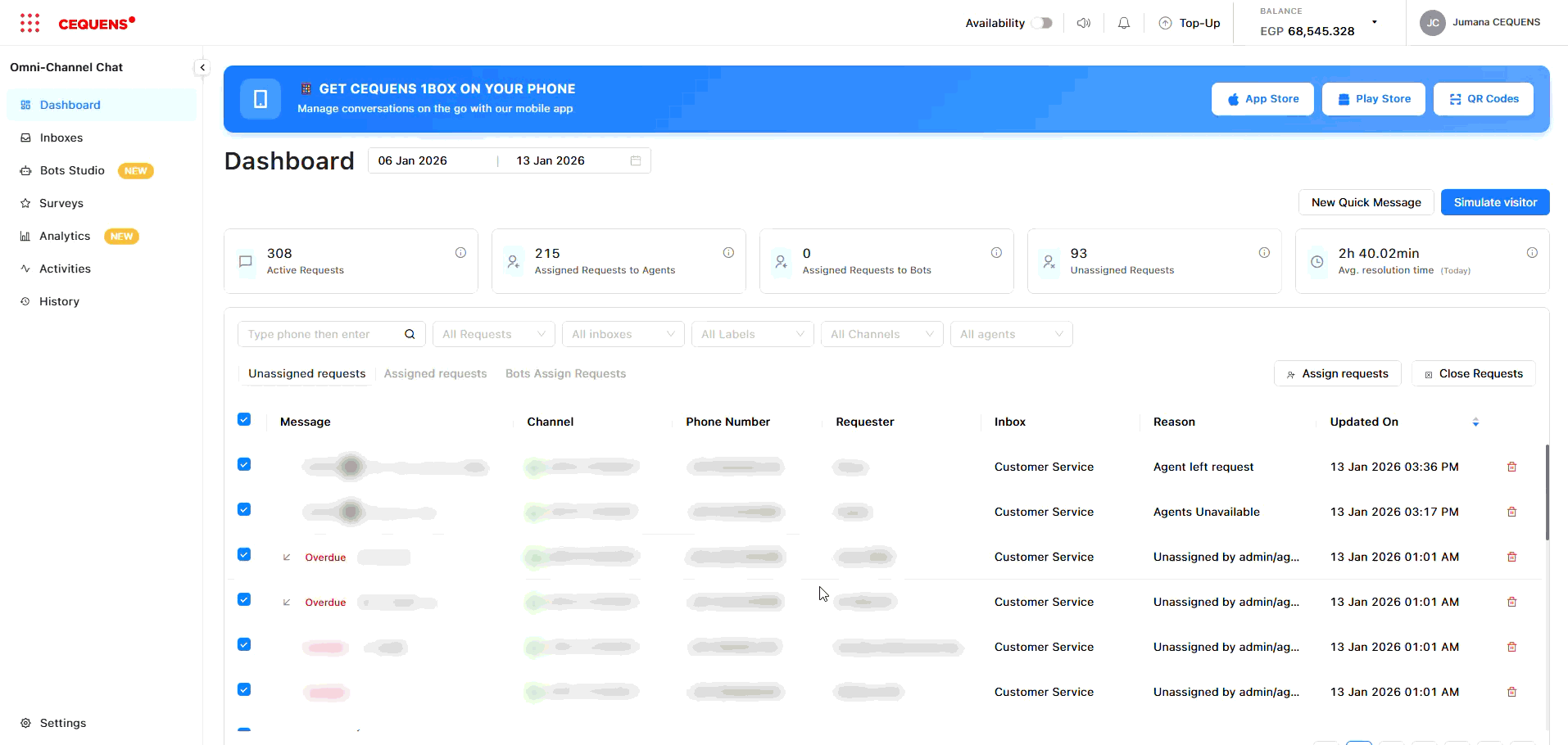Open Inboxes in sidebar
Viewport: 1568px width, 745px height.
102,138
